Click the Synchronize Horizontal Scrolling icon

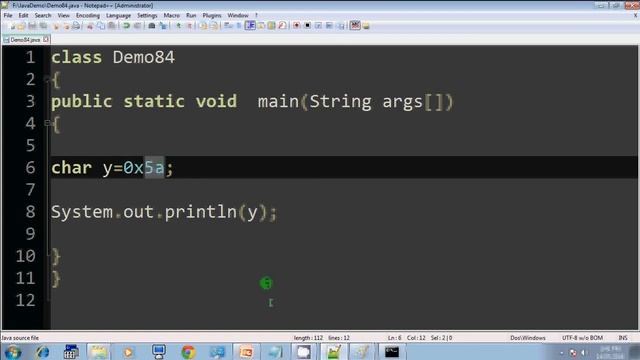pyautogui.click(x=214, y=26)
